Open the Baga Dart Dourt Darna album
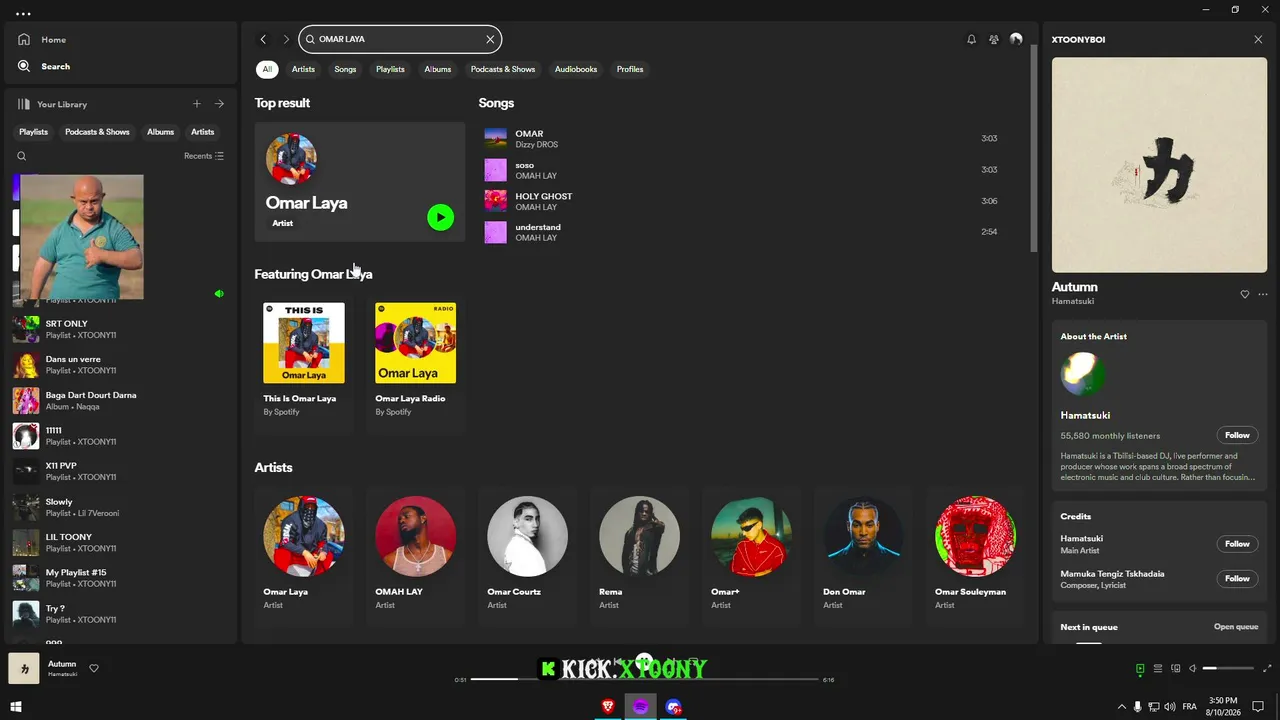The image size is (1280, 720). 120,401
